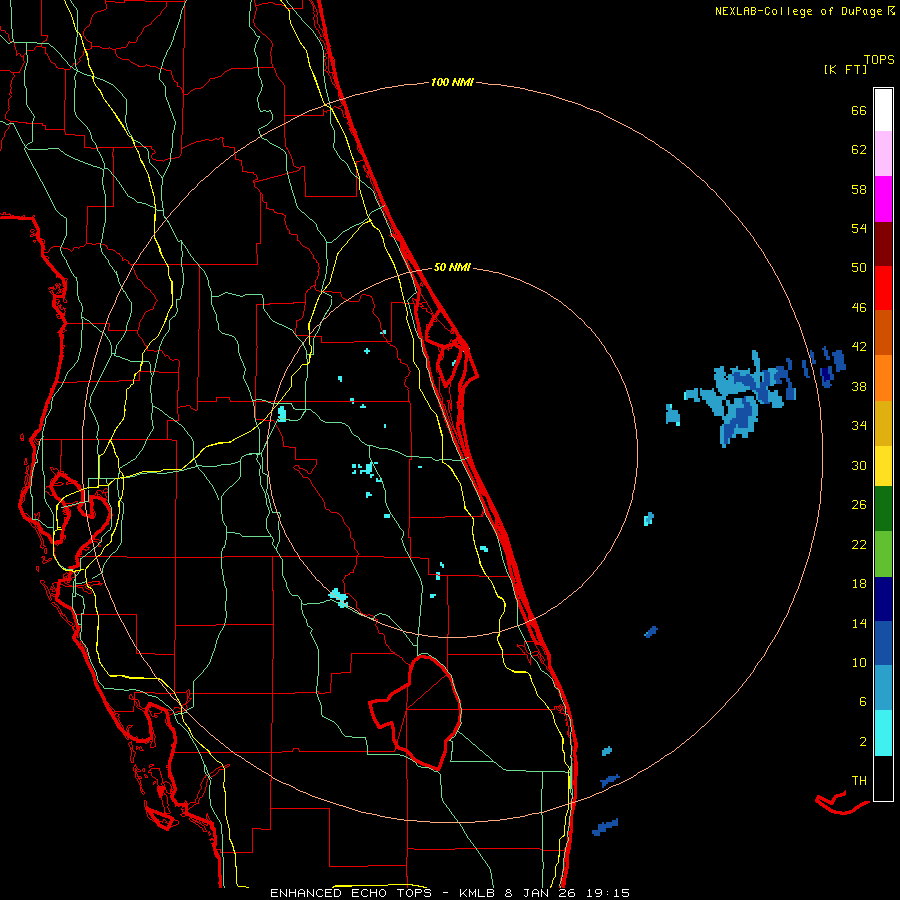Click the 38 legend value
900x900 pixels.
pyautogui.click(x=859, y=386)
